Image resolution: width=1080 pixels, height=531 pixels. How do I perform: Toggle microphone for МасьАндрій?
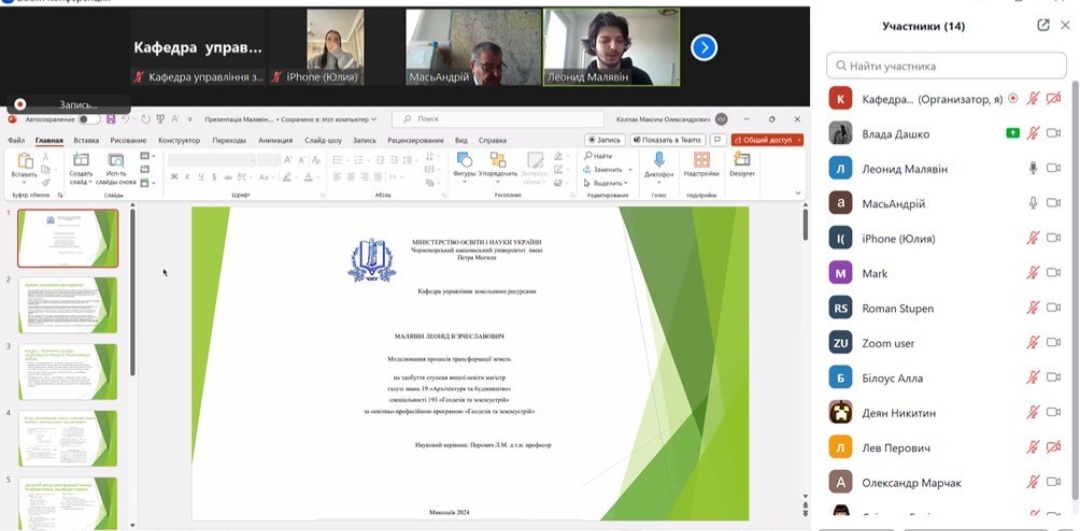1032,202
